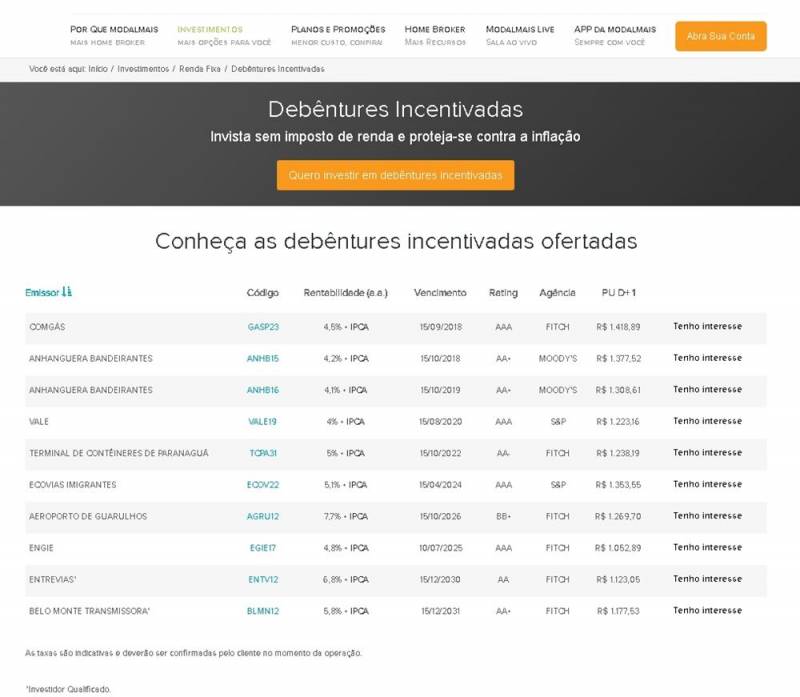Click the PU D+1 column header
This screenshot has height=697, width=800.
click(x=618, y=292)
